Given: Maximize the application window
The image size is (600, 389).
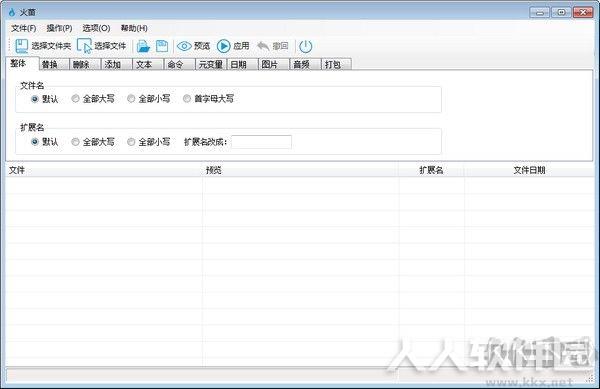Looking at the screenshot, I should click(561, 12).
